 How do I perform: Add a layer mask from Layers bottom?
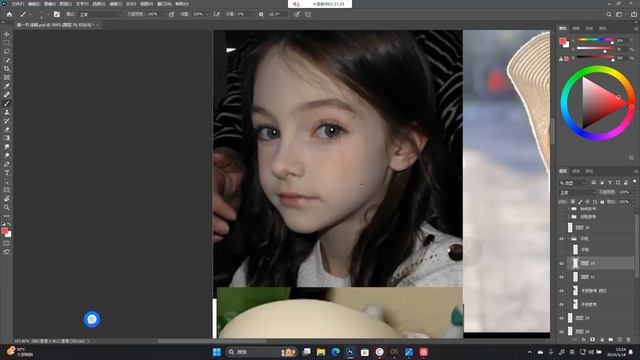593,340
